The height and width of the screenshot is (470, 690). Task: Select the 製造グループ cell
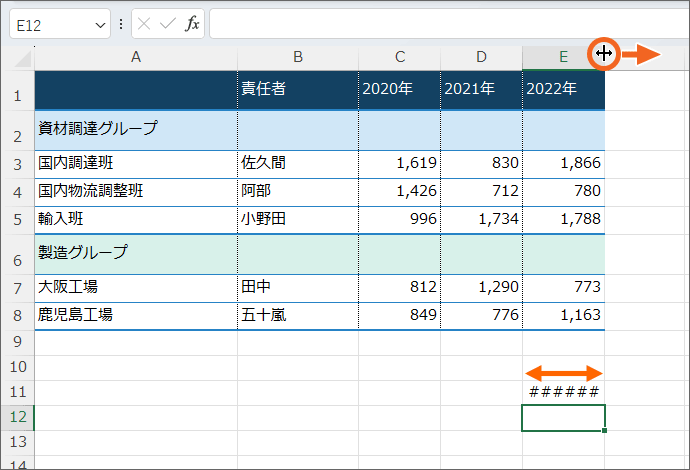pos(136,254)
